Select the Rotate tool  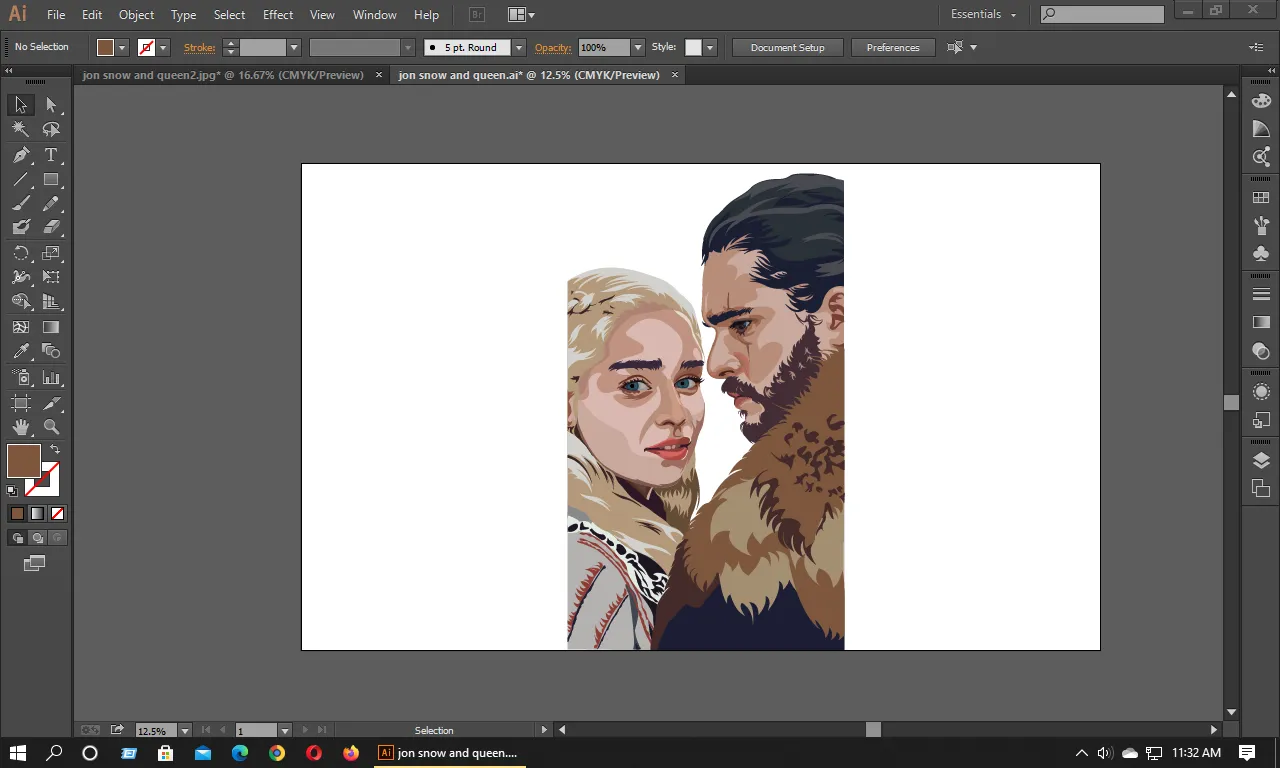click(x=21, y=253)
